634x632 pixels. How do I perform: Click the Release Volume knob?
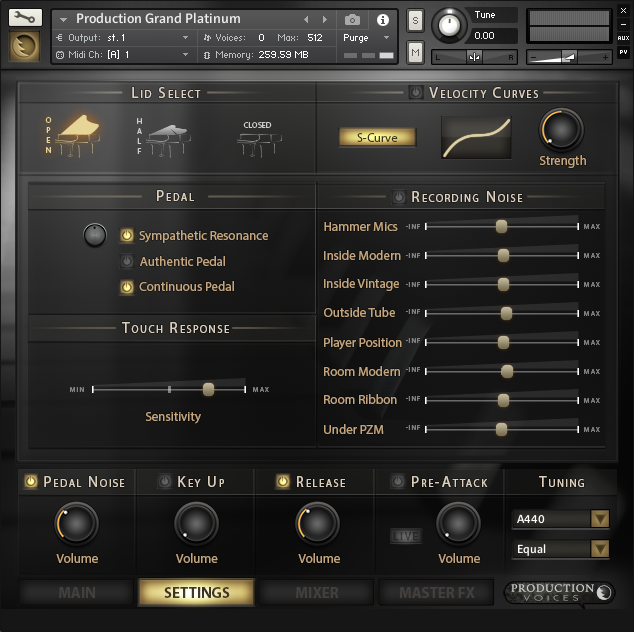pyautogui.click(x=317, y=524)
